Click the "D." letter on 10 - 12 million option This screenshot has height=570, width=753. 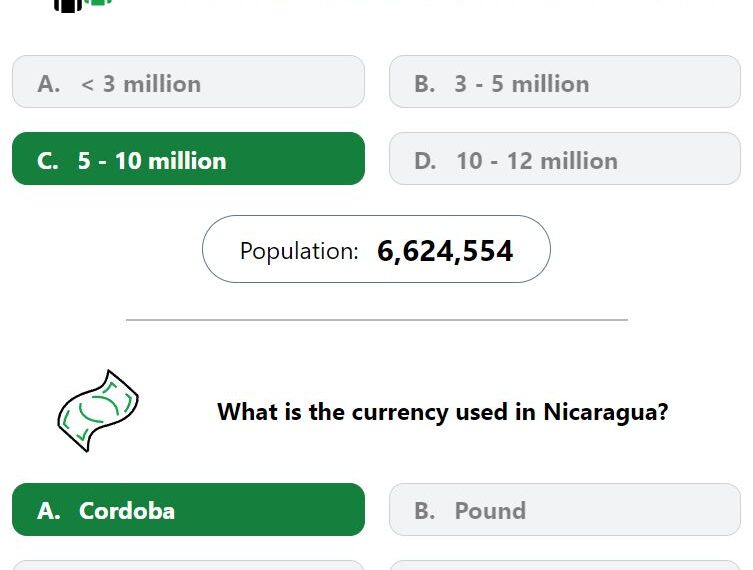[426, 161]
